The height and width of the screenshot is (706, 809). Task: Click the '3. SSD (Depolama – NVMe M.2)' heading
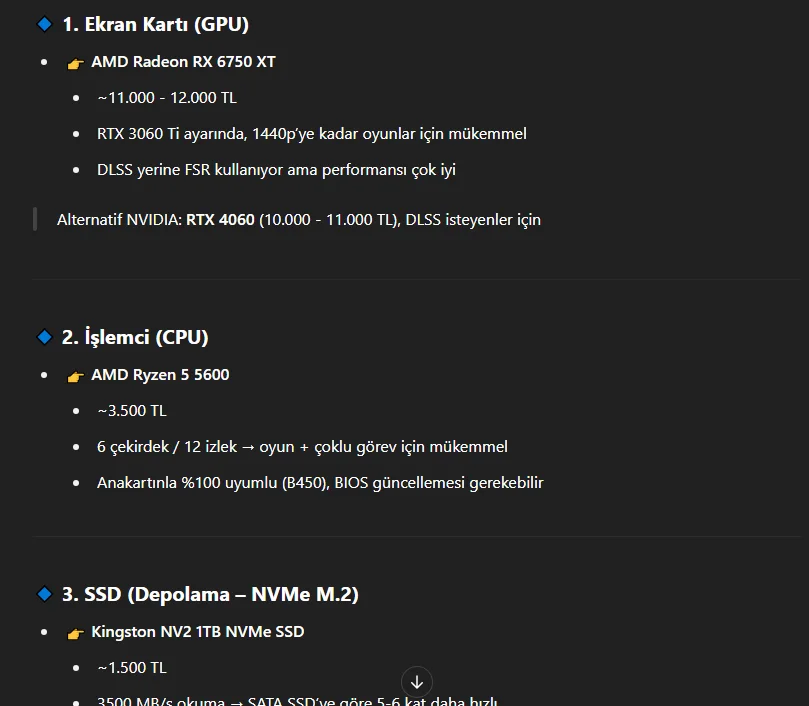(x=210, y=594)
